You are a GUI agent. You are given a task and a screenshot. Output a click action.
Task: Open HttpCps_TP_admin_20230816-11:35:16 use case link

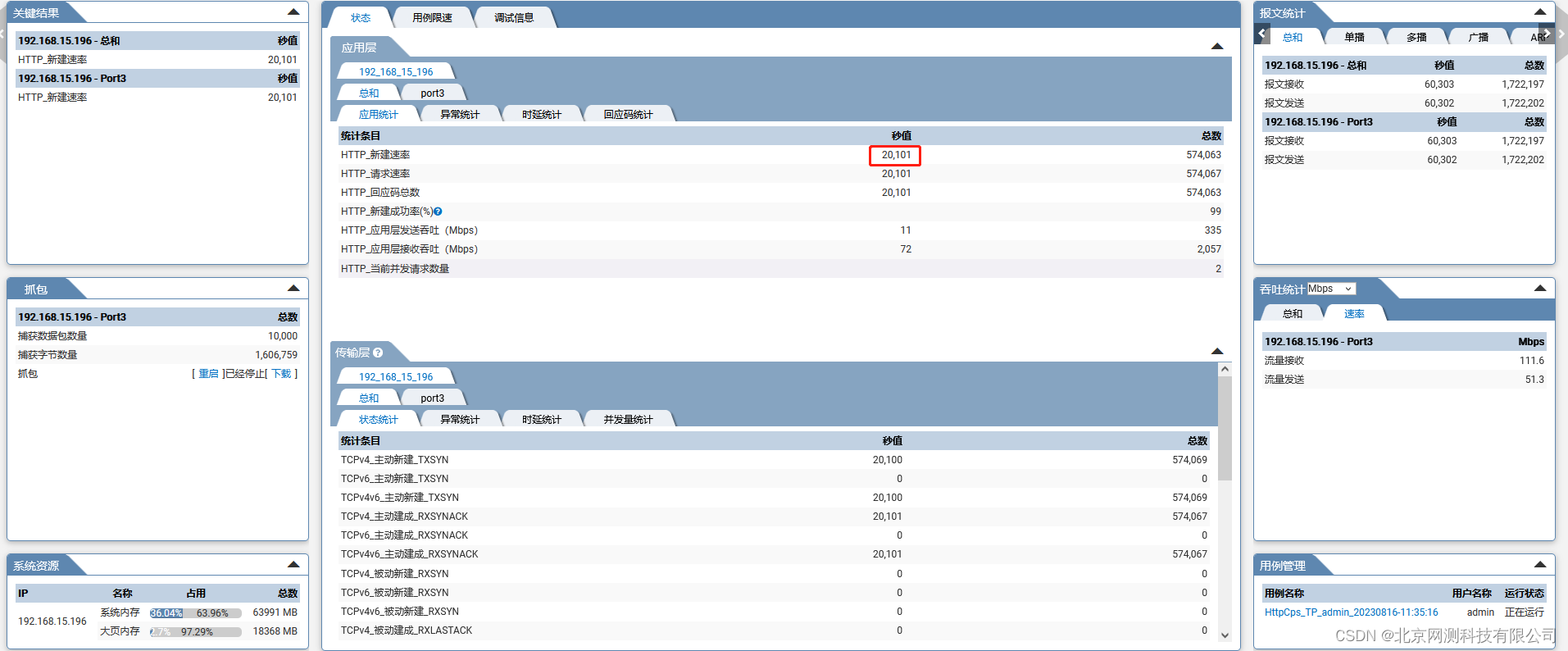[x=1351, y=612]
